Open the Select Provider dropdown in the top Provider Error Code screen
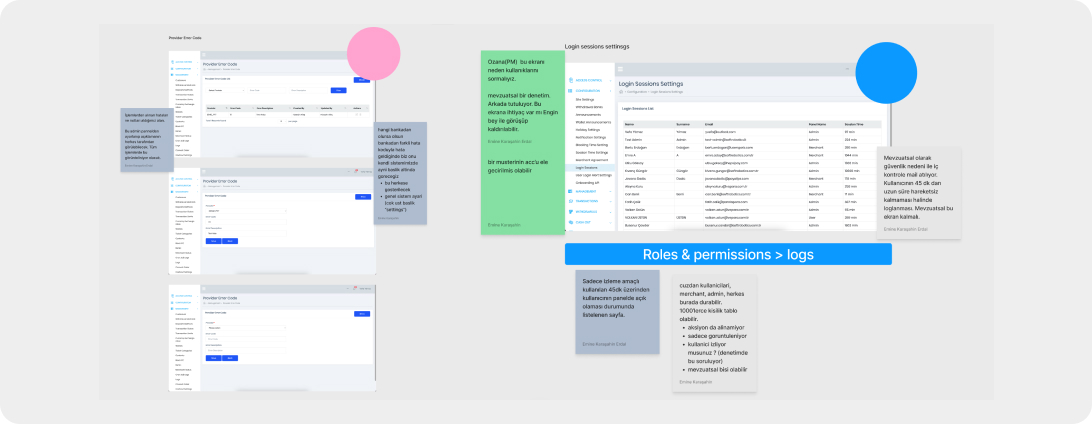This screenshot has height=424, width=1092. (x=226, y=90)
